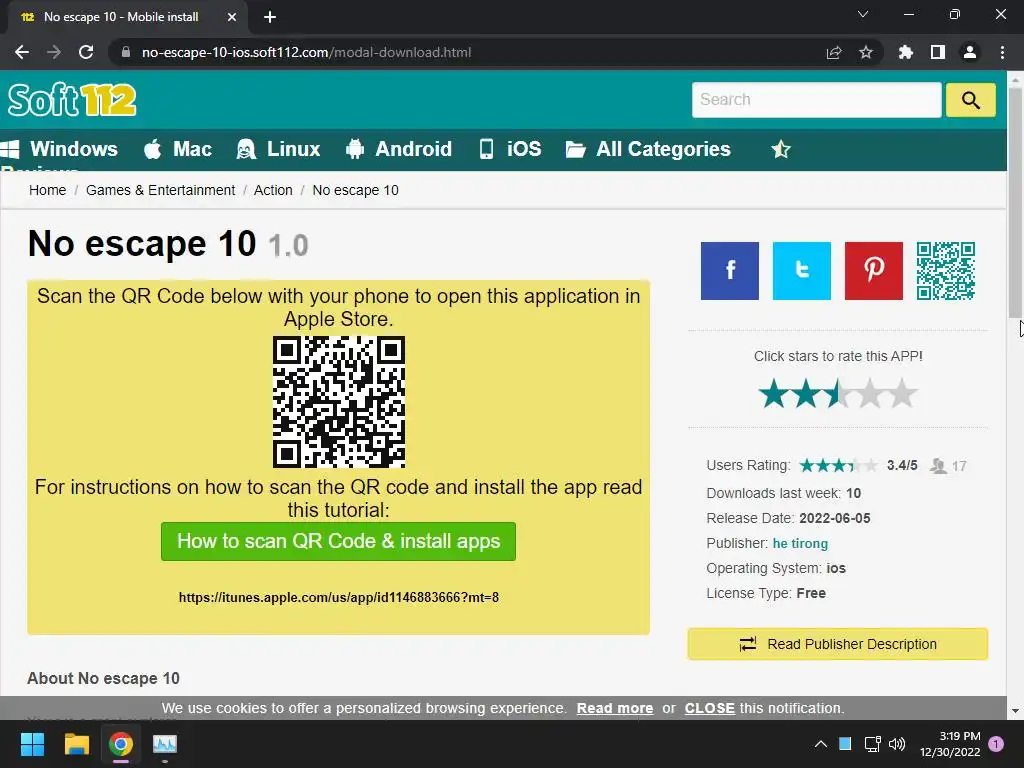Click Read Publisher Description button
This screenshot has height=768, width=1024.
pos(837,644)
